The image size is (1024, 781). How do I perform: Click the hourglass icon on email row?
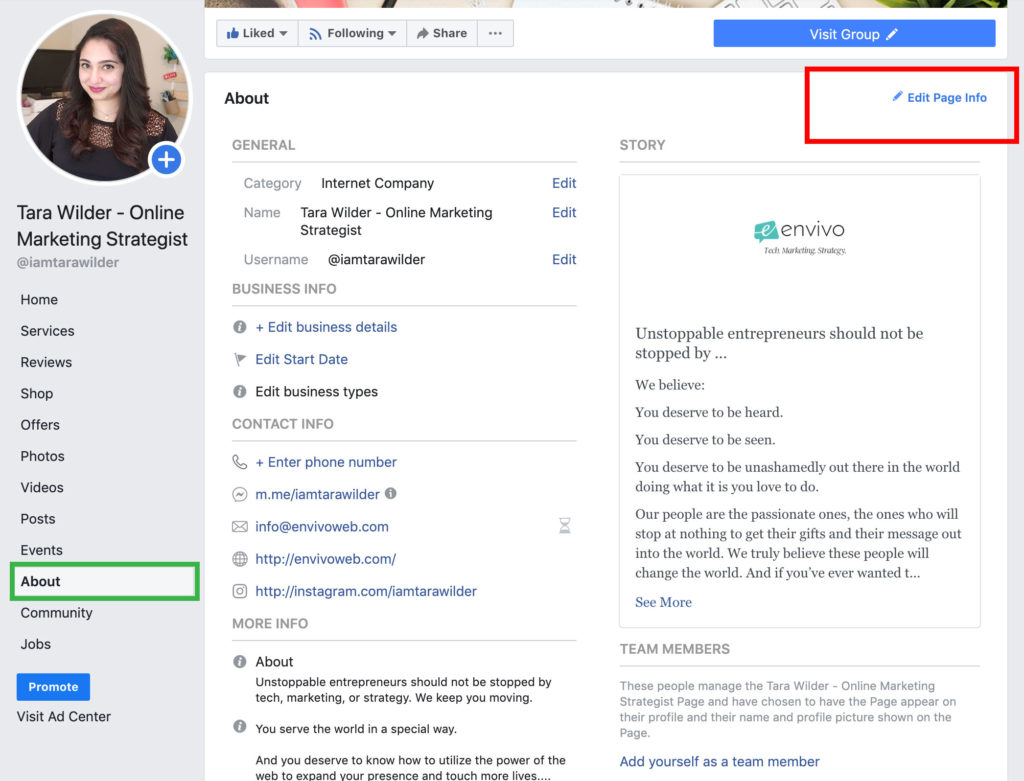point(565,526)
